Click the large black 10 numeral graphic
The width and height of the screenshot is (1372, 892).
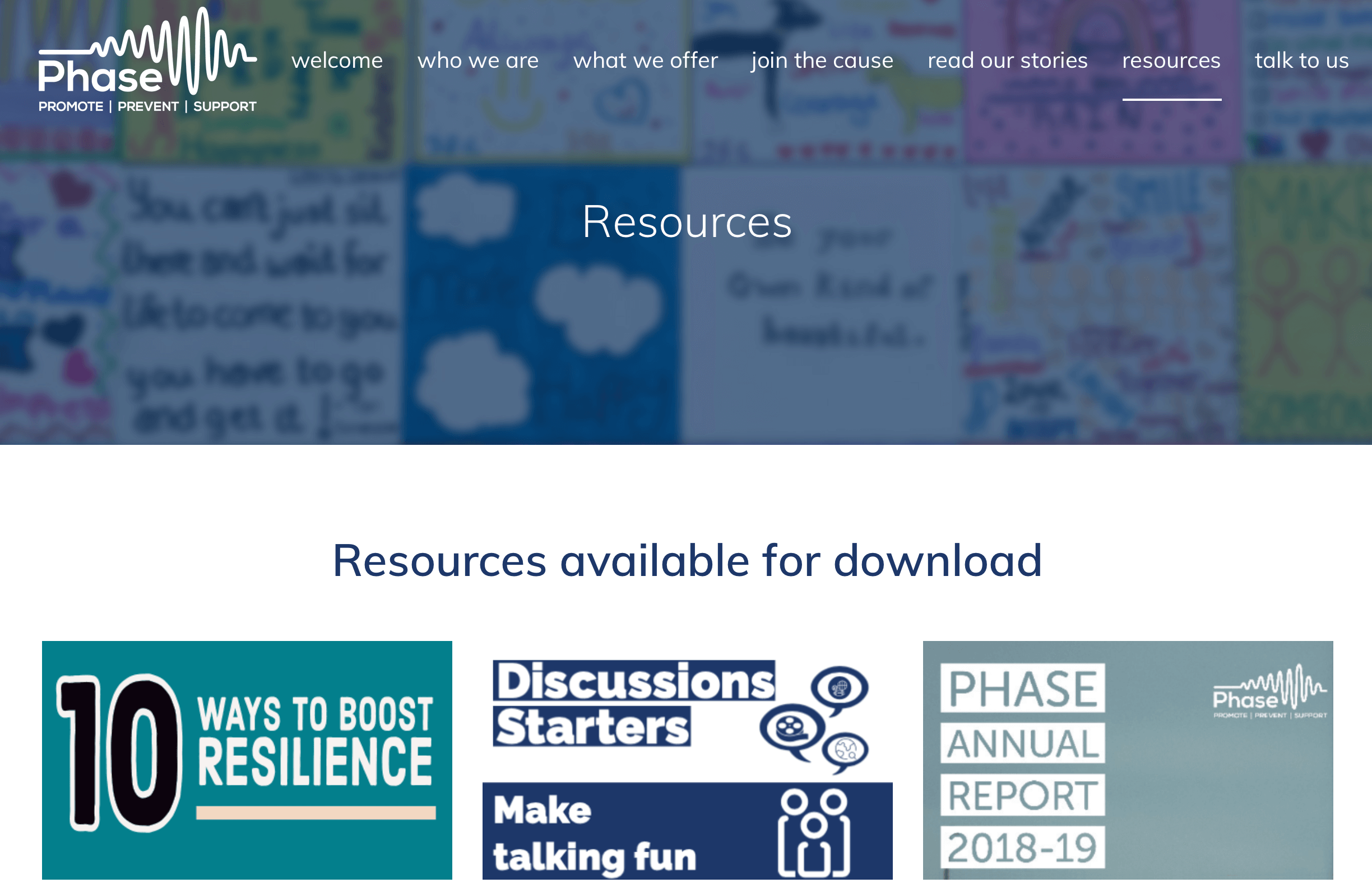[x=119, y=752]
